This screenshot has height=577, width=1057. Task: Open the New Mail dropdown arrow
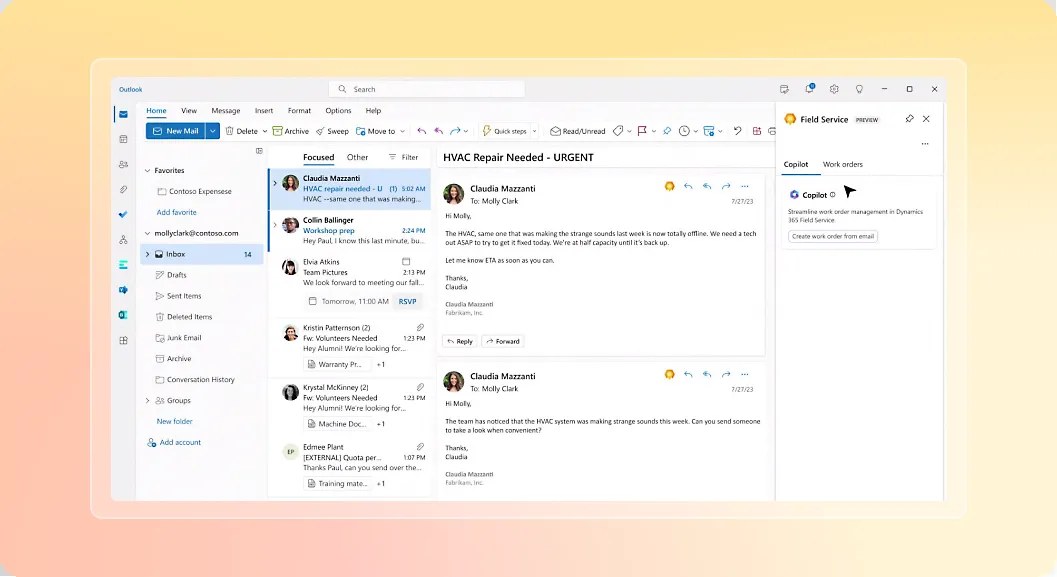(x=212, y=131)
